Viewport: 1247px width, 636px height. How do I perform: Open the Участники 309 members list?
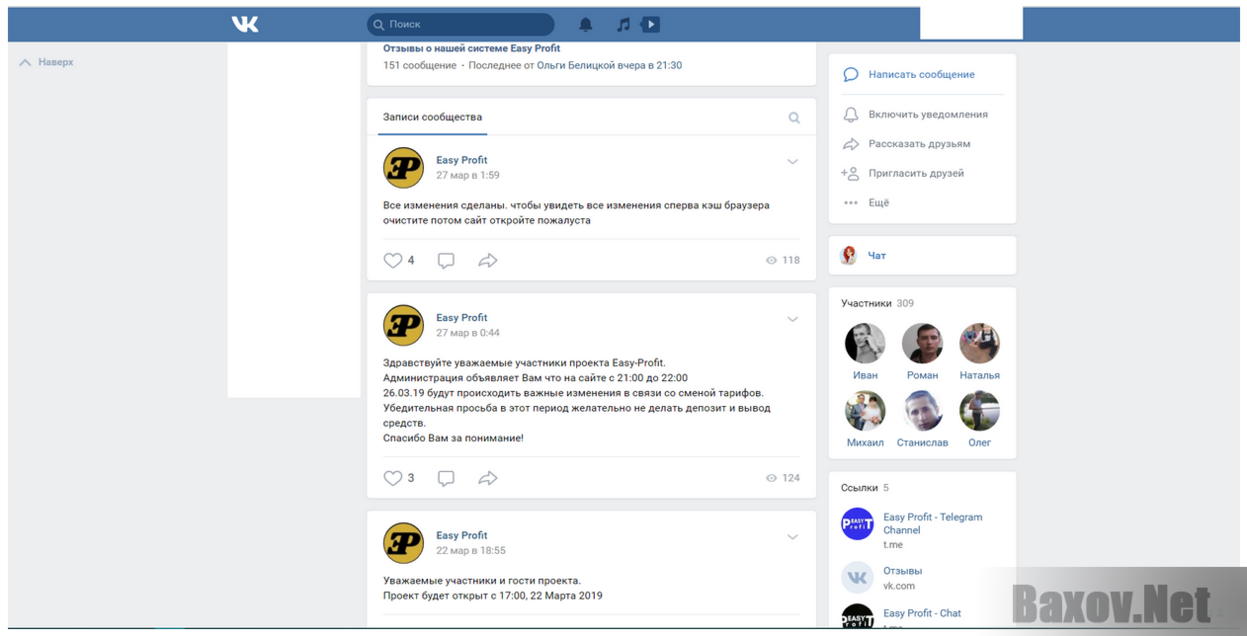tap(877, 303)
